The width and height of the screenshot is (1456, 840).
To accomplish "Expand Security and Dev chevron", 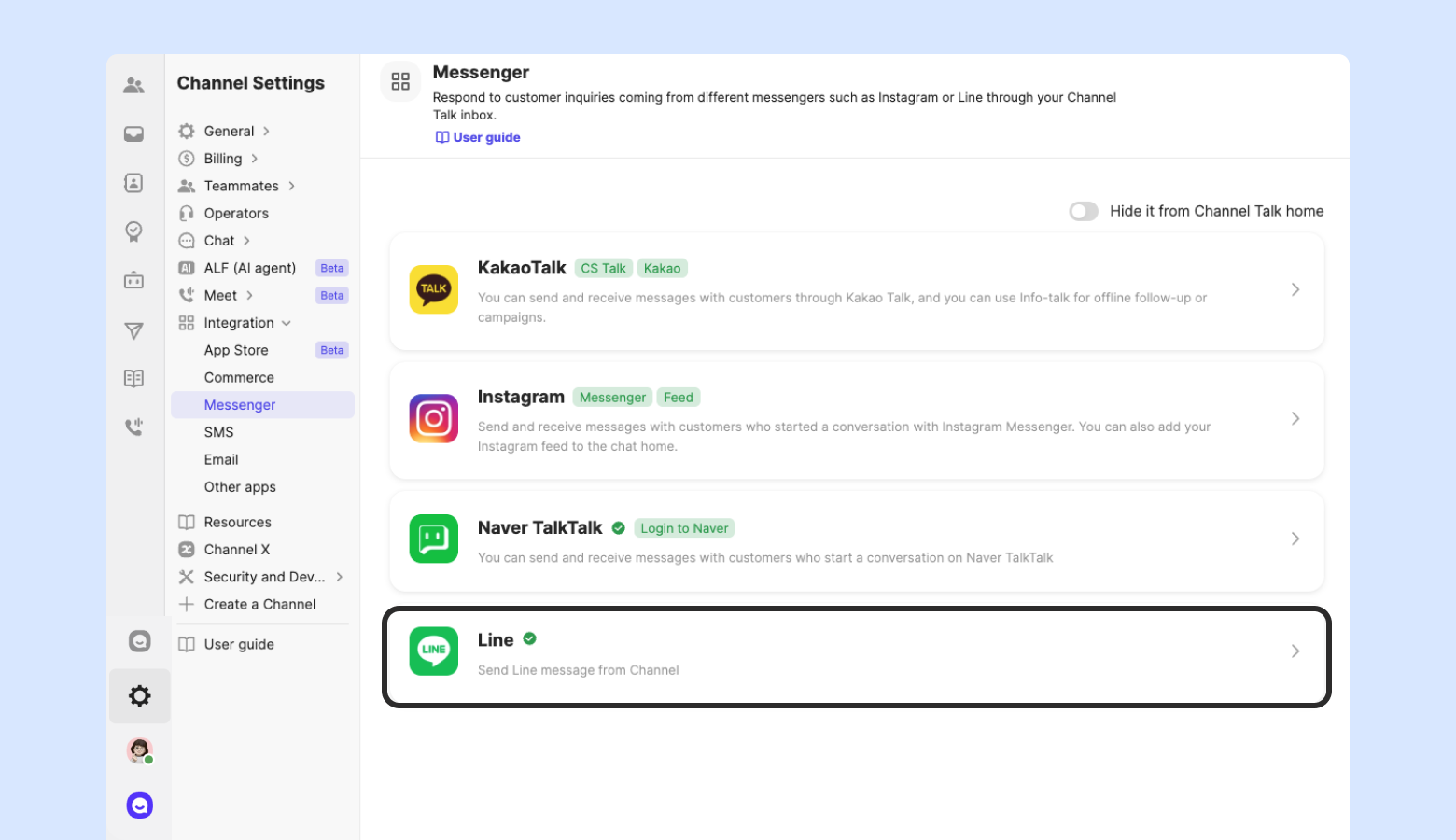I will [340, 577].
